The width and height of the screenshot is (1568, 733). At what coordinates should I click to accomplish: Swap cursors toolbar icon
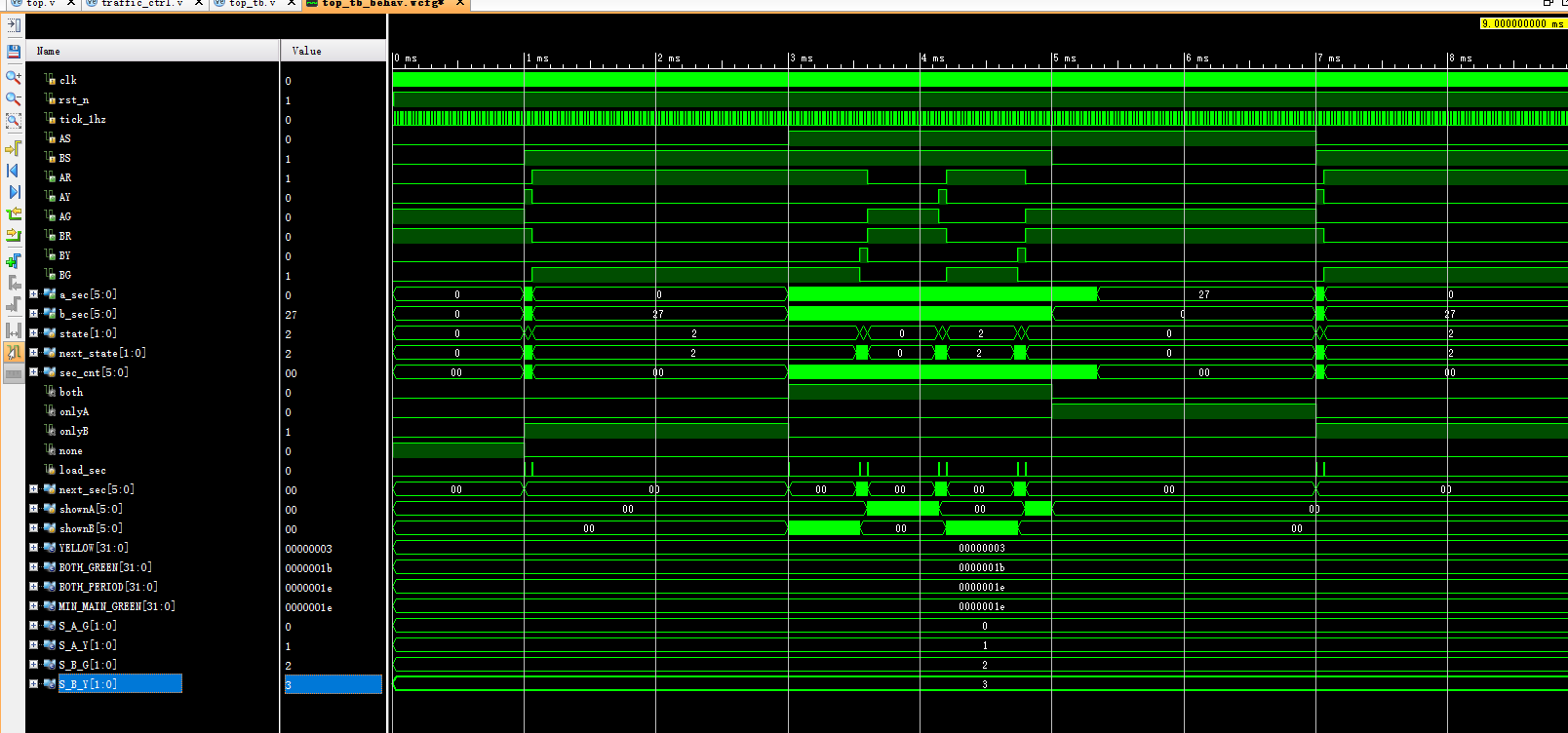14,330
